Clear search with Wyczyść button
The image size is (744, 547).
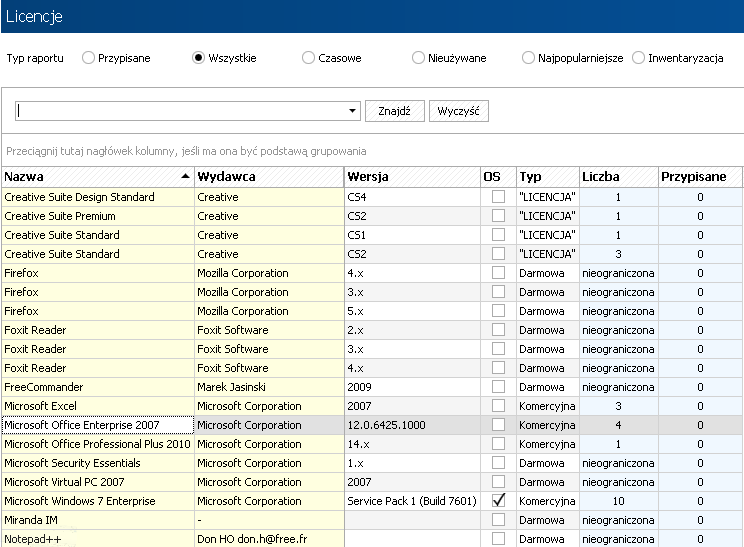click(458, 111)
